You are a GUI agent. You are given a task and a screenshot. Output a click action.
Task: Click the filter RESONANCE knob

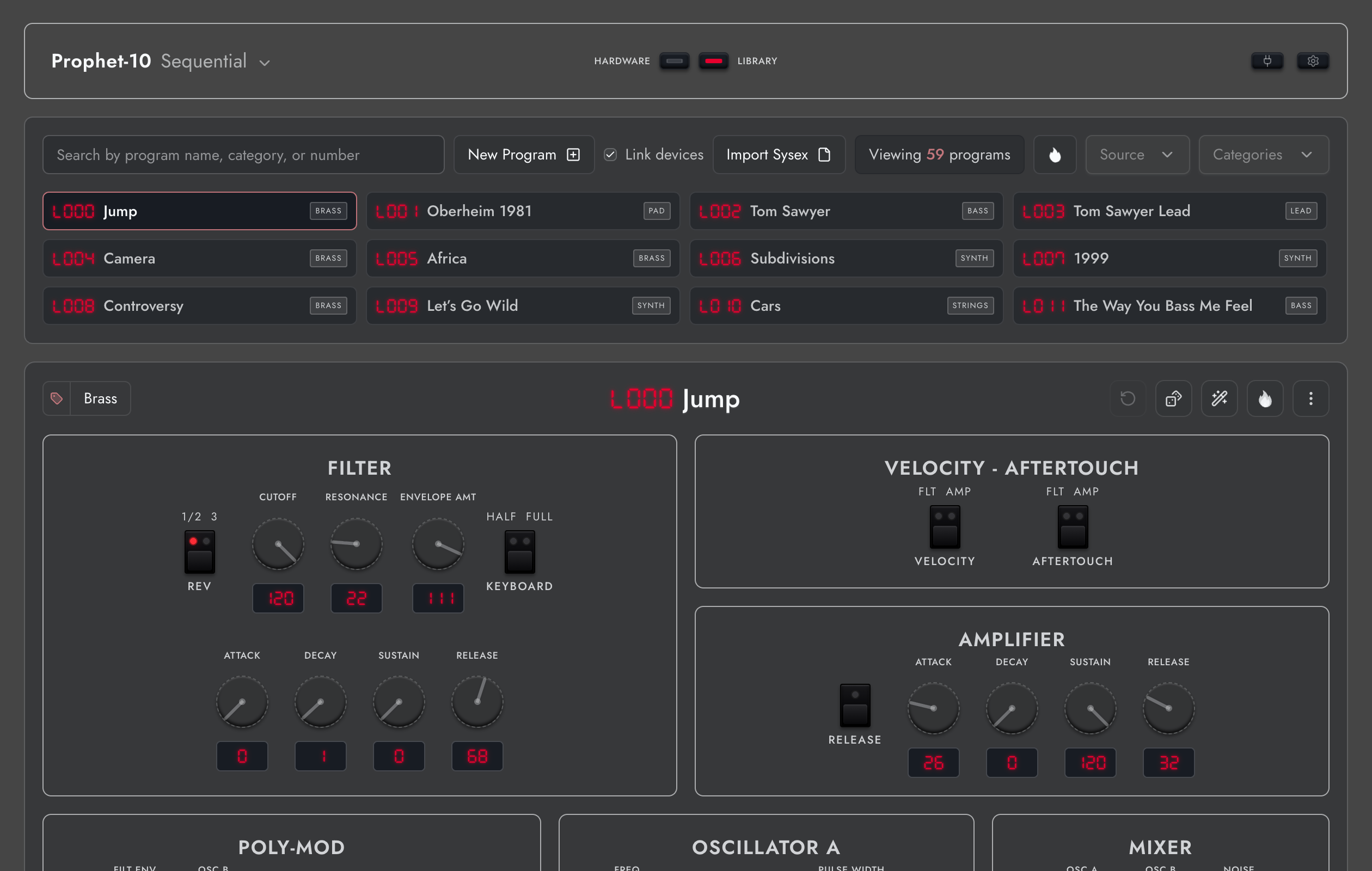[x=356, y=544]
